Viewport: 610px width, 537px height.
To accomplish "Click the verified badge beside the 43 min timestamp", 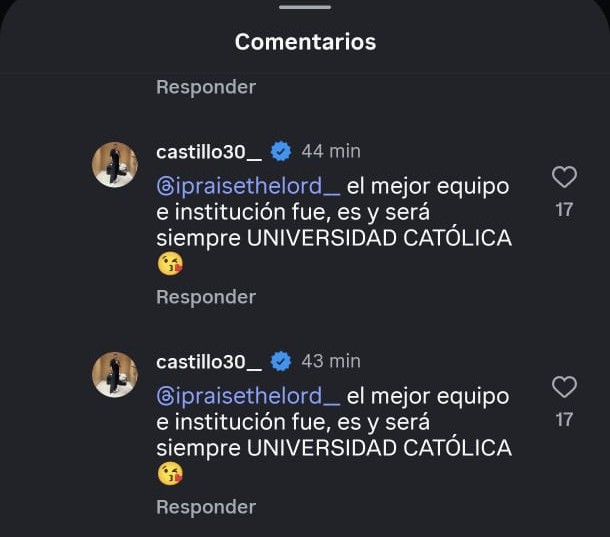I will pyautogui.click(x=282, y=360).
